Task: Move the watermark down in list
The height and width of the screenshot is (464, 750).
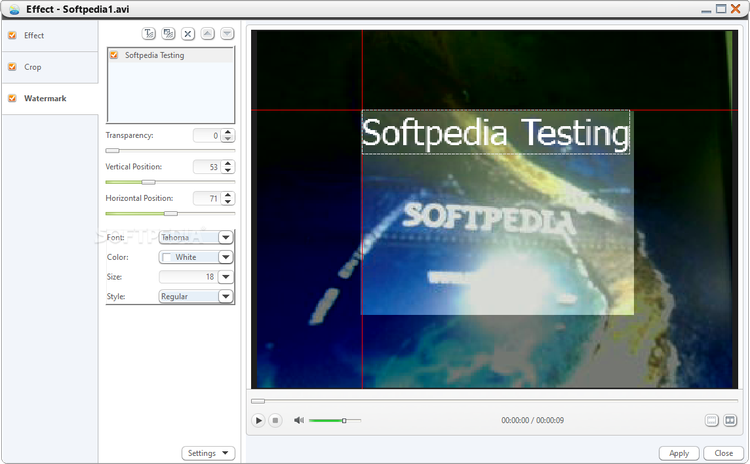Action: click(x=227, y=33)
